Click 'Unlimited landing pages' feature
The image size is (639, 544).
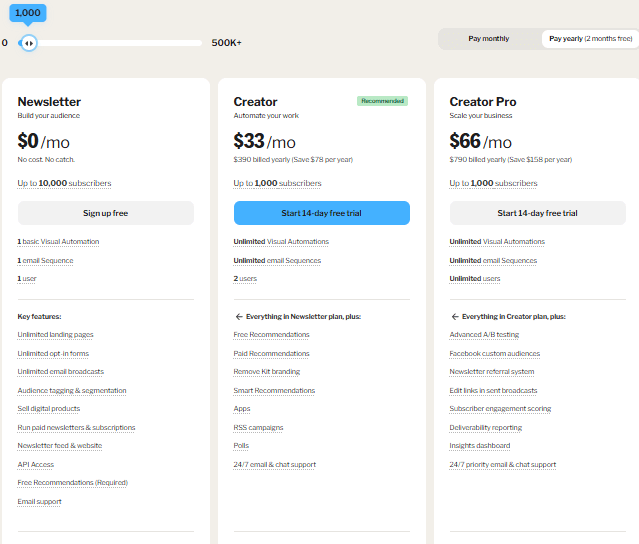pyautogui.click(x=55, y=335)
